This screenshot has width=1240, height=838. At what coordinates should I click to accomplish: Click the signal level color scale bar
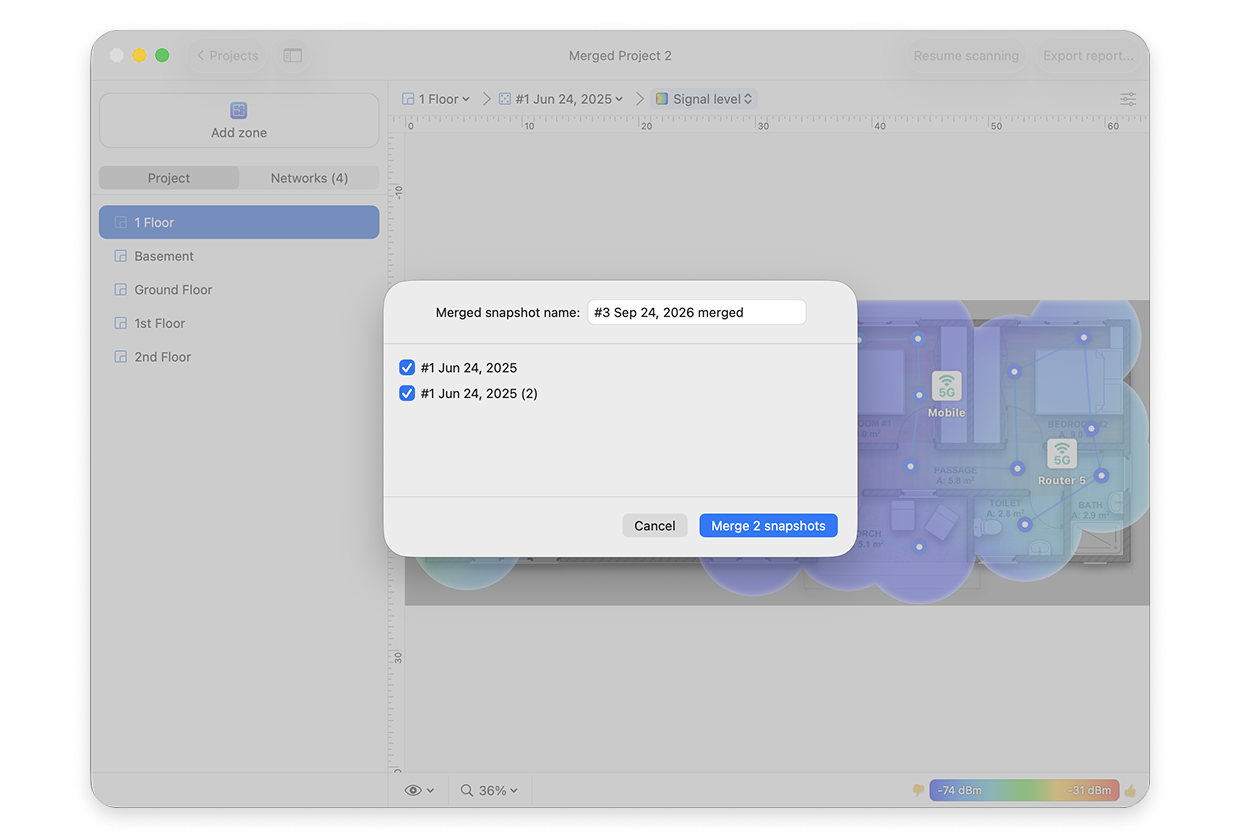coord(1024,790)
